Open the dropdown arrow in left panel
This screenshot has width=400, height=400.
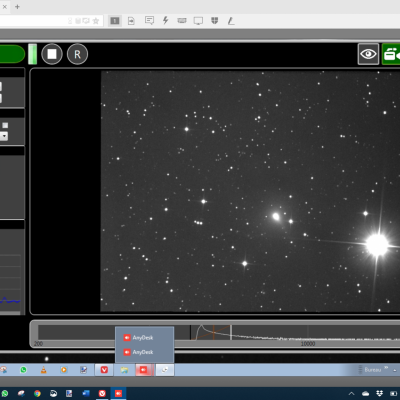(4, 136)
